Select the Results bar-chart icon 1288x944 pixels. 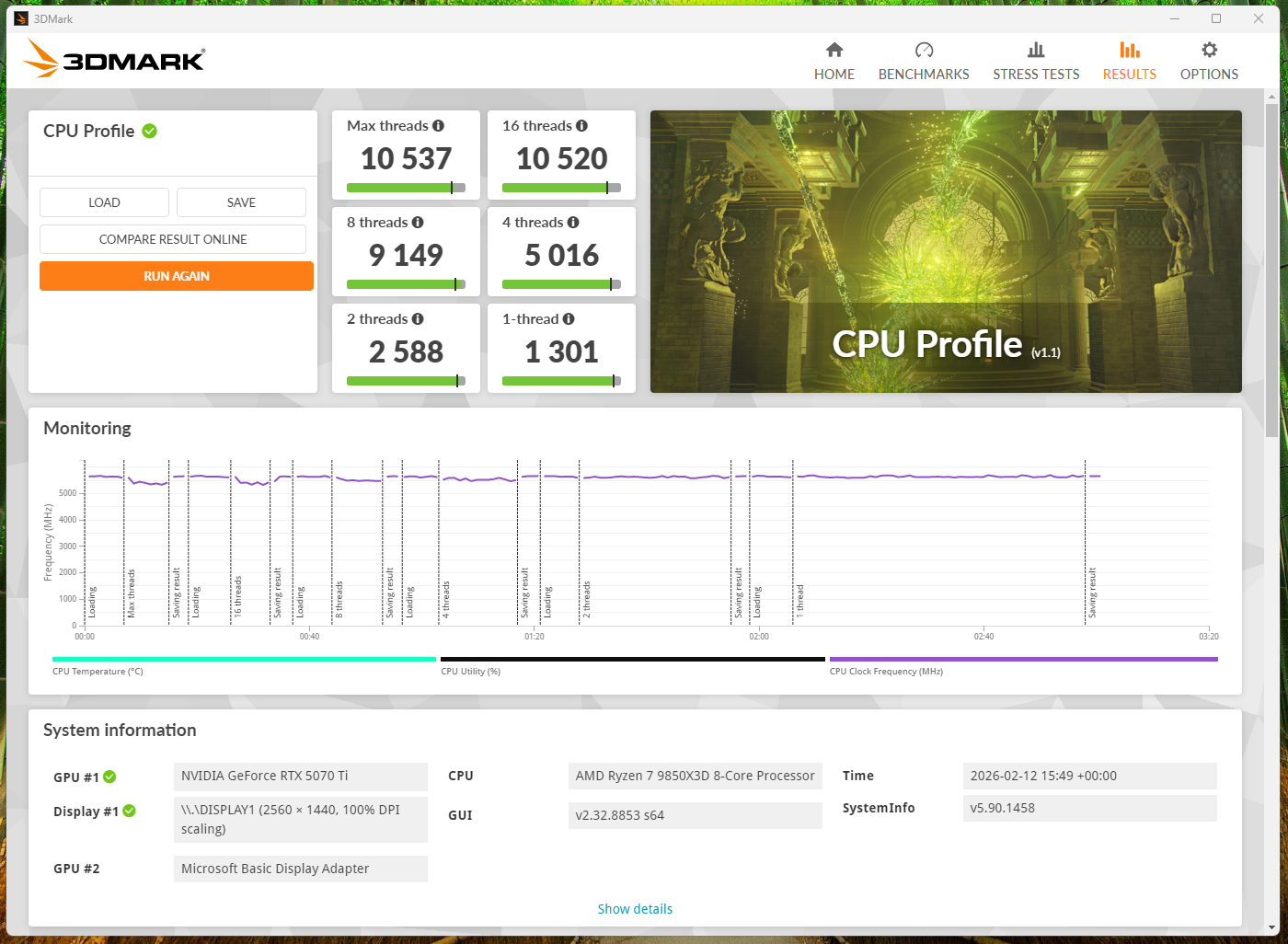pos(1129,50)
